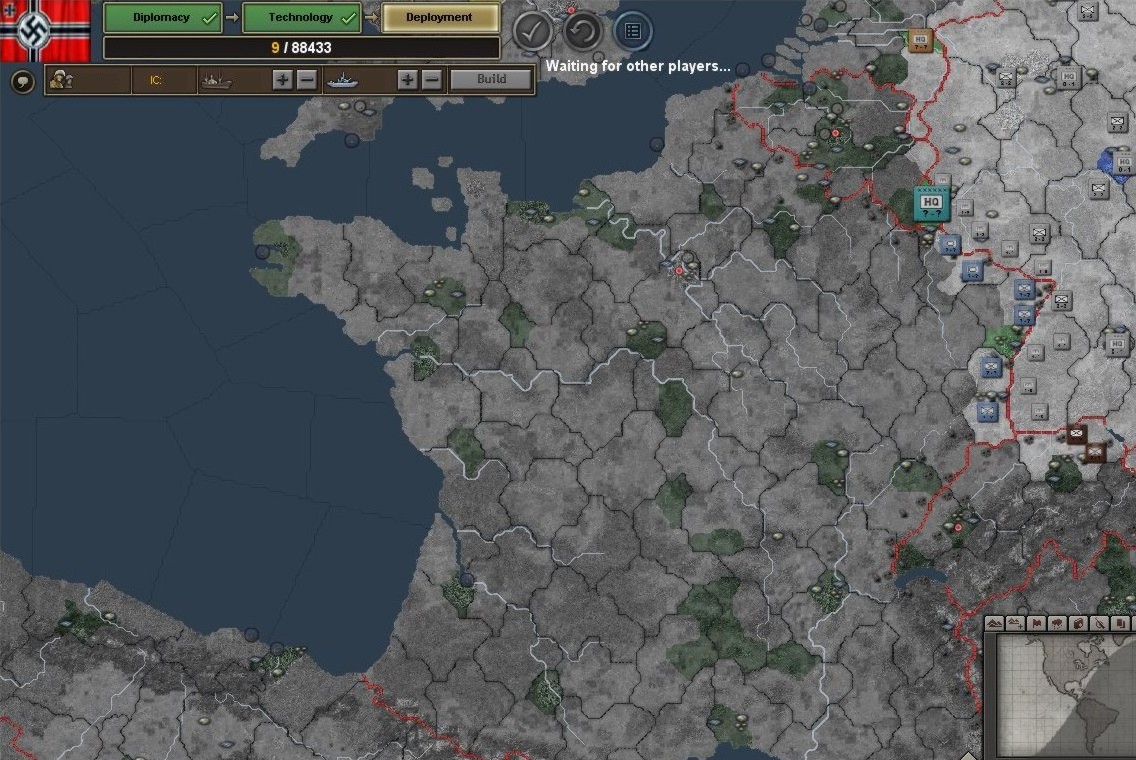Select the terrain-plus map mode icon
This screenshot has height=760, width=1136.
tap(1015, 623)
